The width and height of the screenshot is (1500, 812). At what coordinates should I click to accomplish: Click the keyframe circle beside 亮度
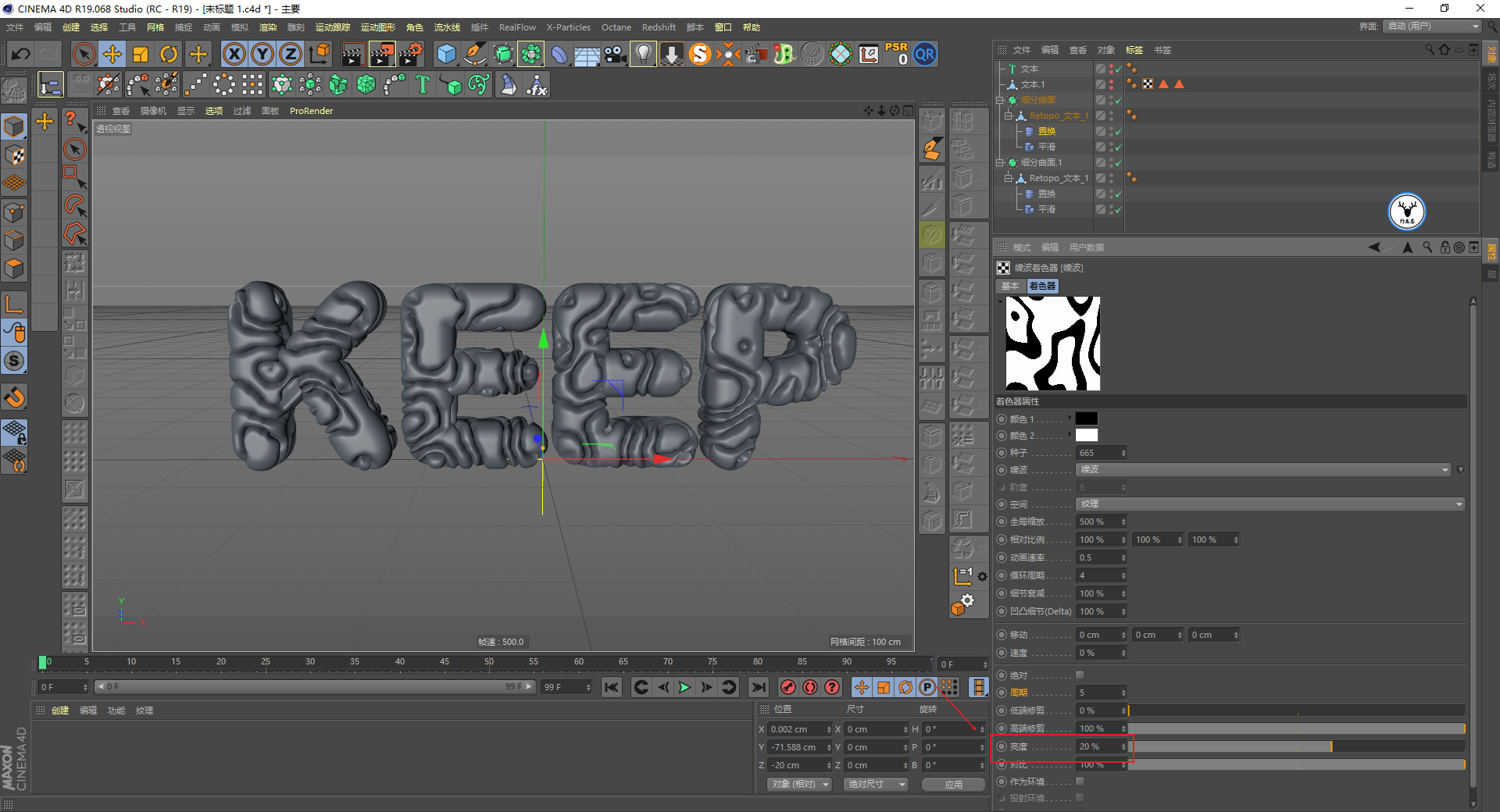1002,746
